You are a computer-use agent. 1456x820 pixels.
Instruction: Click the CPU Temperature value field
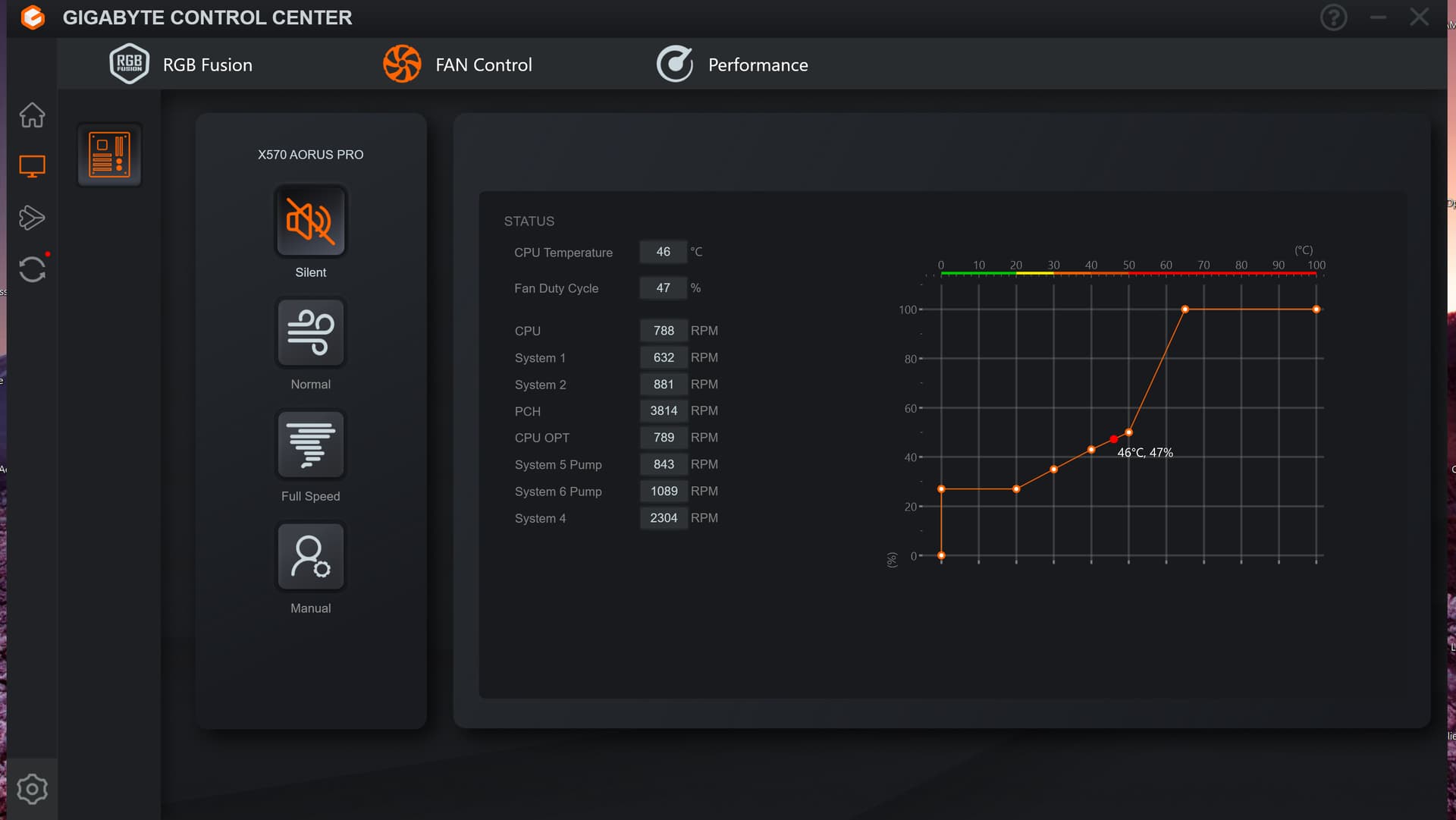663,252
